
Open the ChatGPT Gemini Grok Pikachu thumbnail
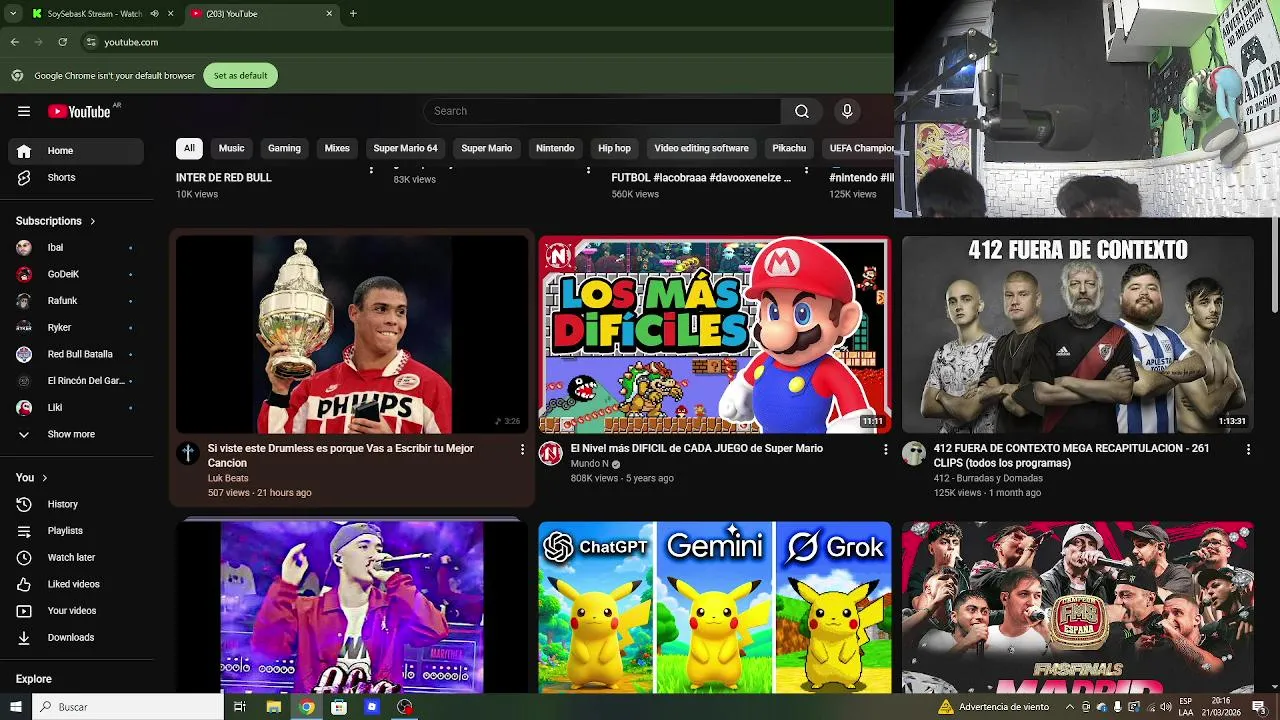coord(715,607)
